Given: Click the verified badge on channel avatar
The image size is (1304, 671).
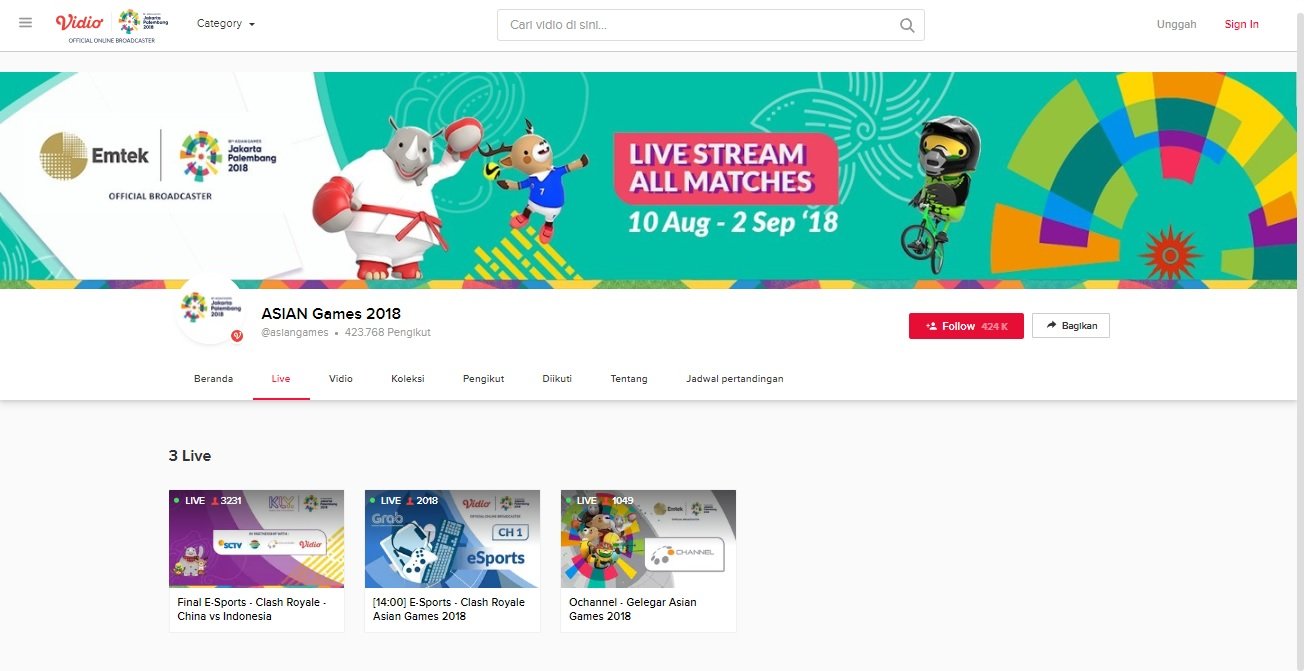Looking at the screenshot, I should coord(237,336).
